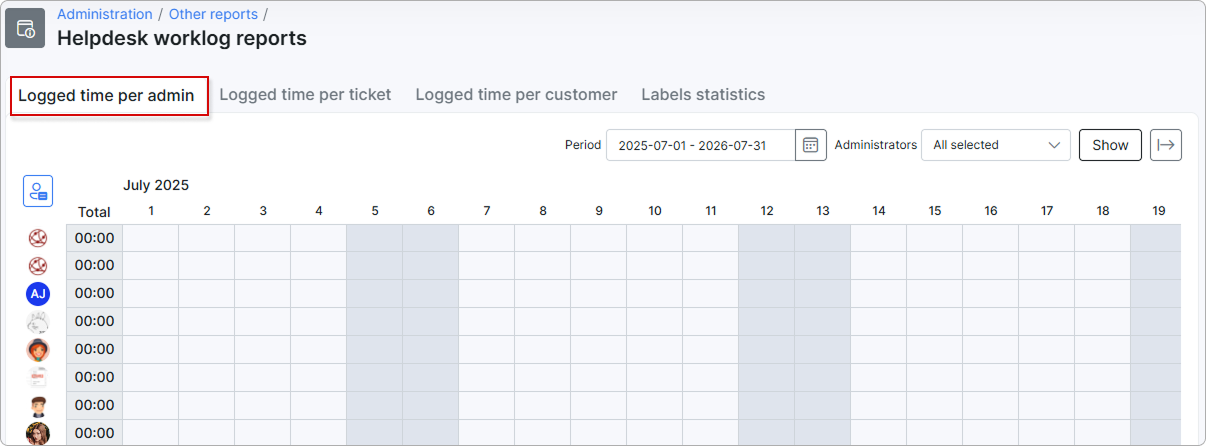Go to Administration breadcrumb link
The image size is (1206, 446).
[x=105, y=14]
